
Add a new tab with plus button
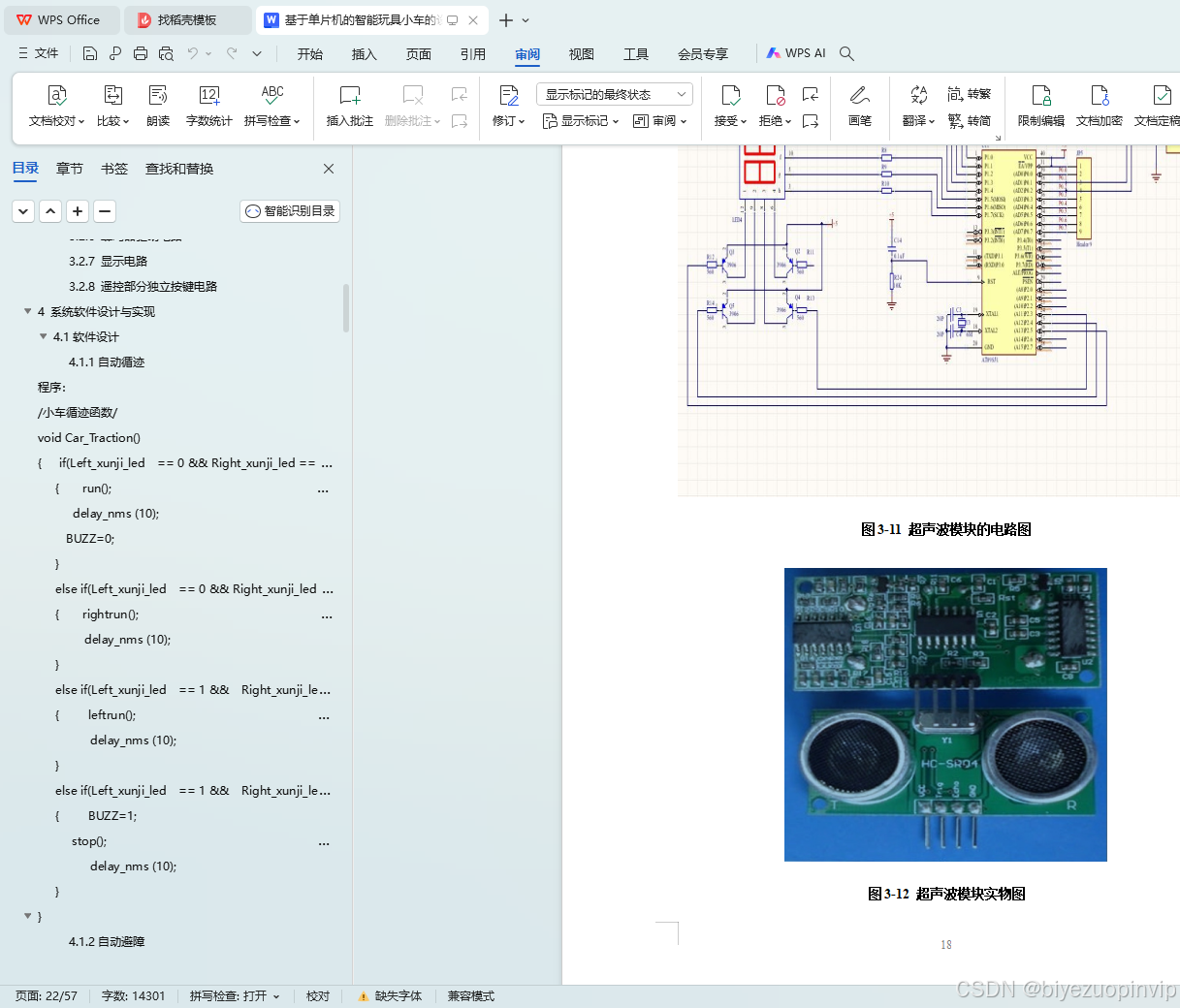click(506, 19)
